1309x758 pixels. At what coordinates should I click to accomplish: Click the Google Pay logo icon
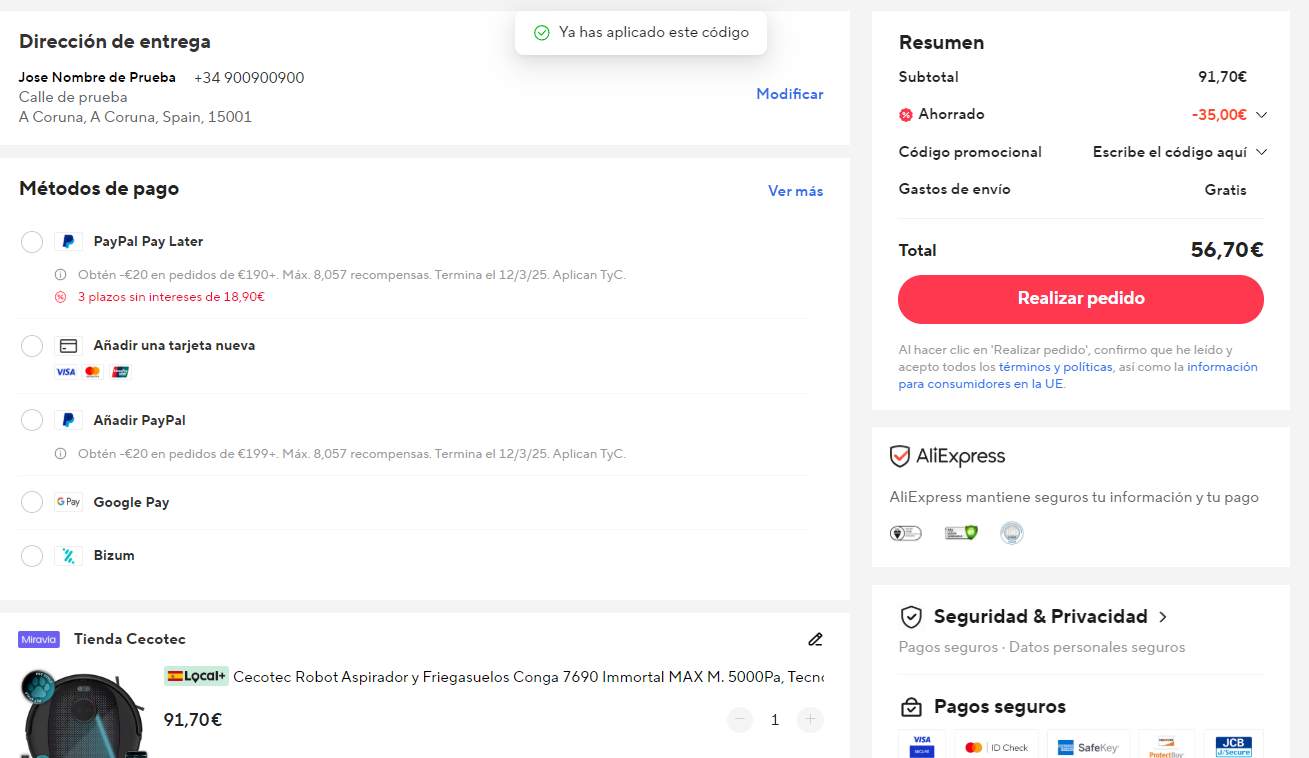68,502
